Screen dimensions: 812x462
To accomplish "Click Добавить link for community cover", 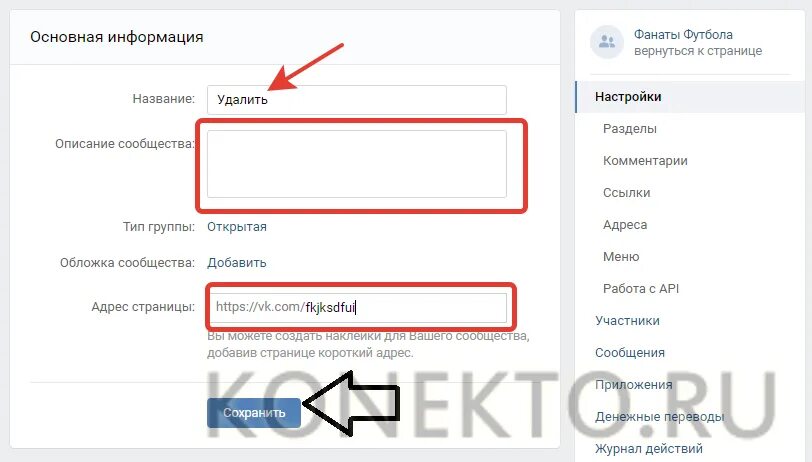I will coord(237,263).
